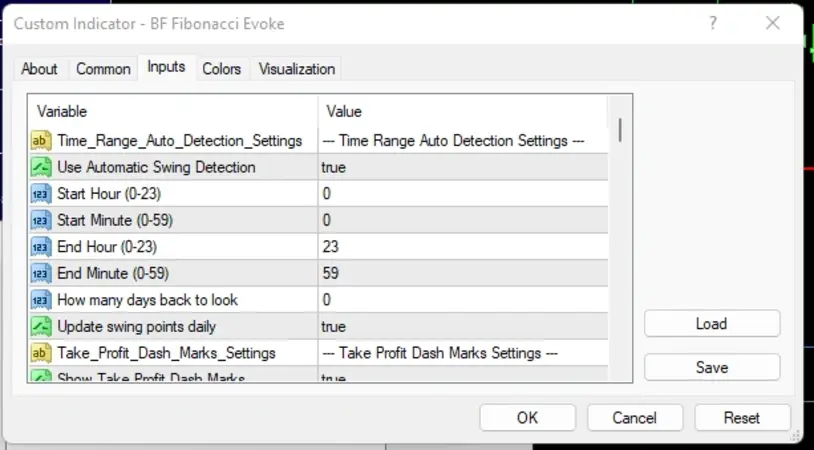Viewport: 814px width, 450px height.
Task: Click boolean icon beside Update swing points daily
Action: [41, 326]
